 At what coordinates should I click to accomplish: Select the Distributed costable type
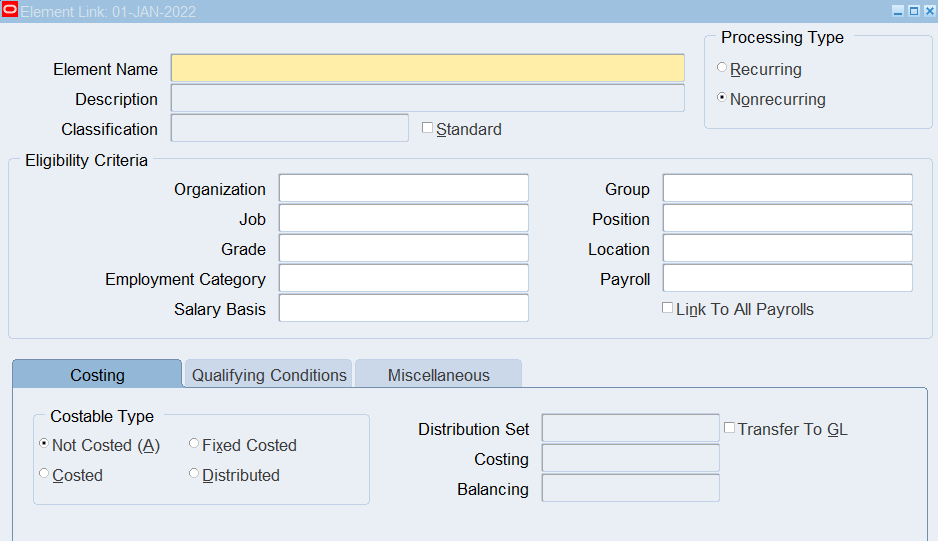tap(194, 474)
